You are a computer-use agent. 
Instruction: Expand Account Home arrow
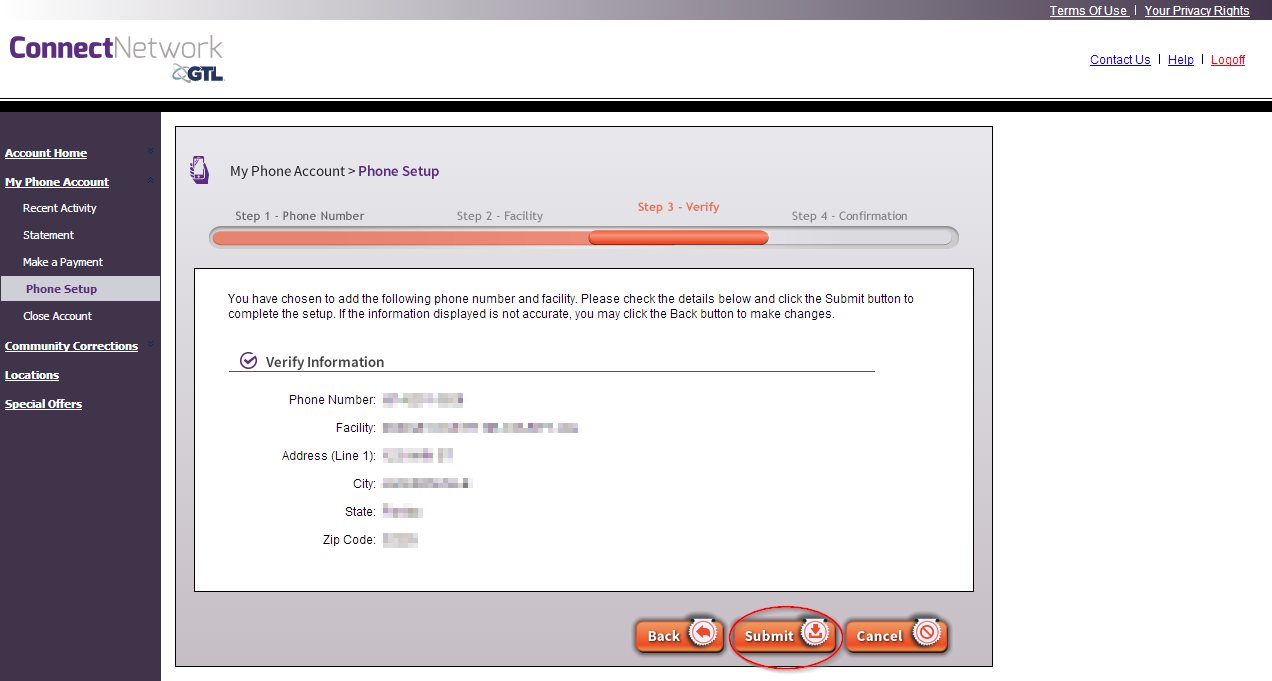click(x=151, y=152)
